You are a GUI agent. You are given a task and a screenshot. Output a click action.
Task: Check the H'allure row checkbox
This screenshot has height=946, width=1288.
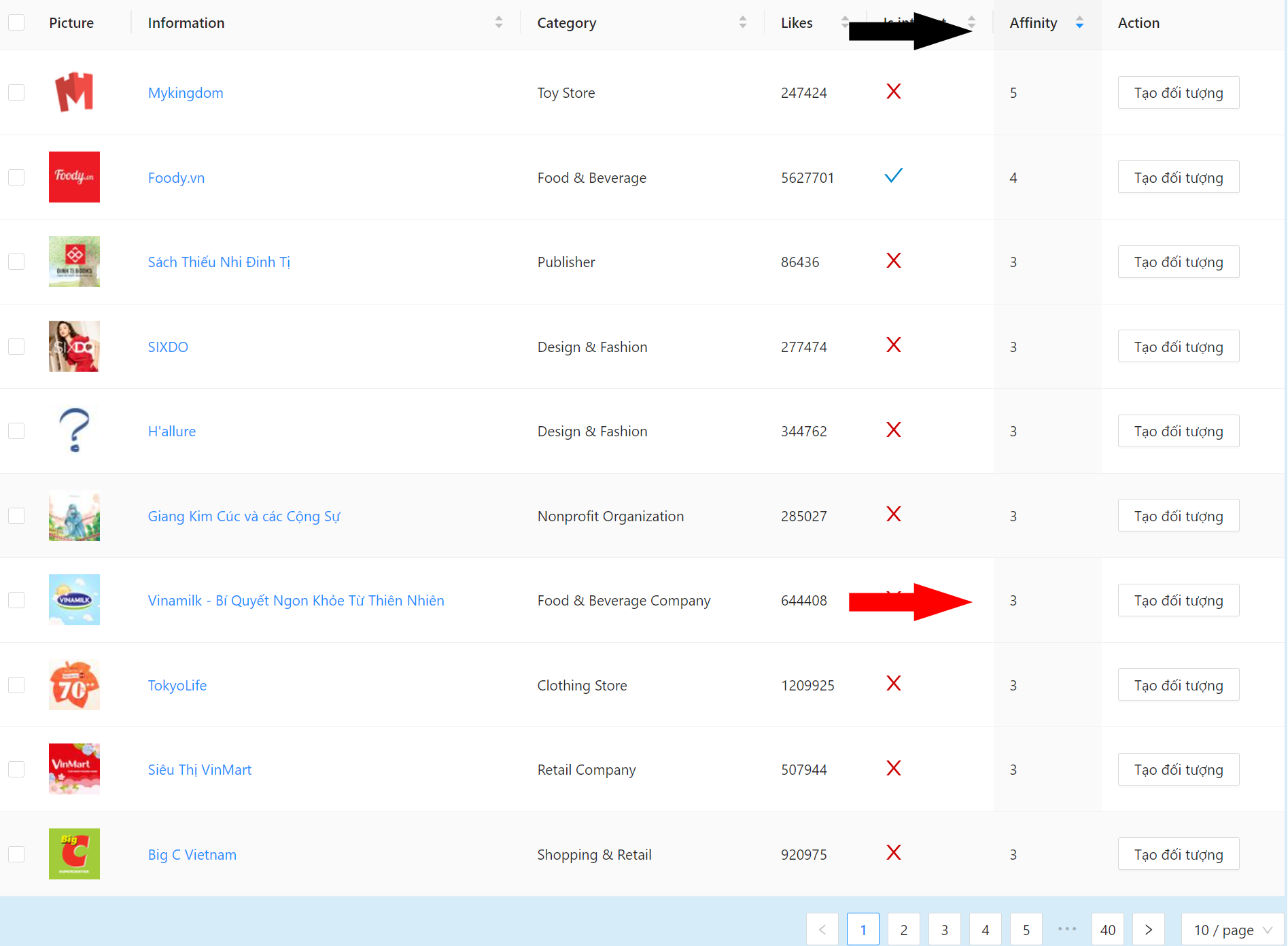[x=16, y=431]
